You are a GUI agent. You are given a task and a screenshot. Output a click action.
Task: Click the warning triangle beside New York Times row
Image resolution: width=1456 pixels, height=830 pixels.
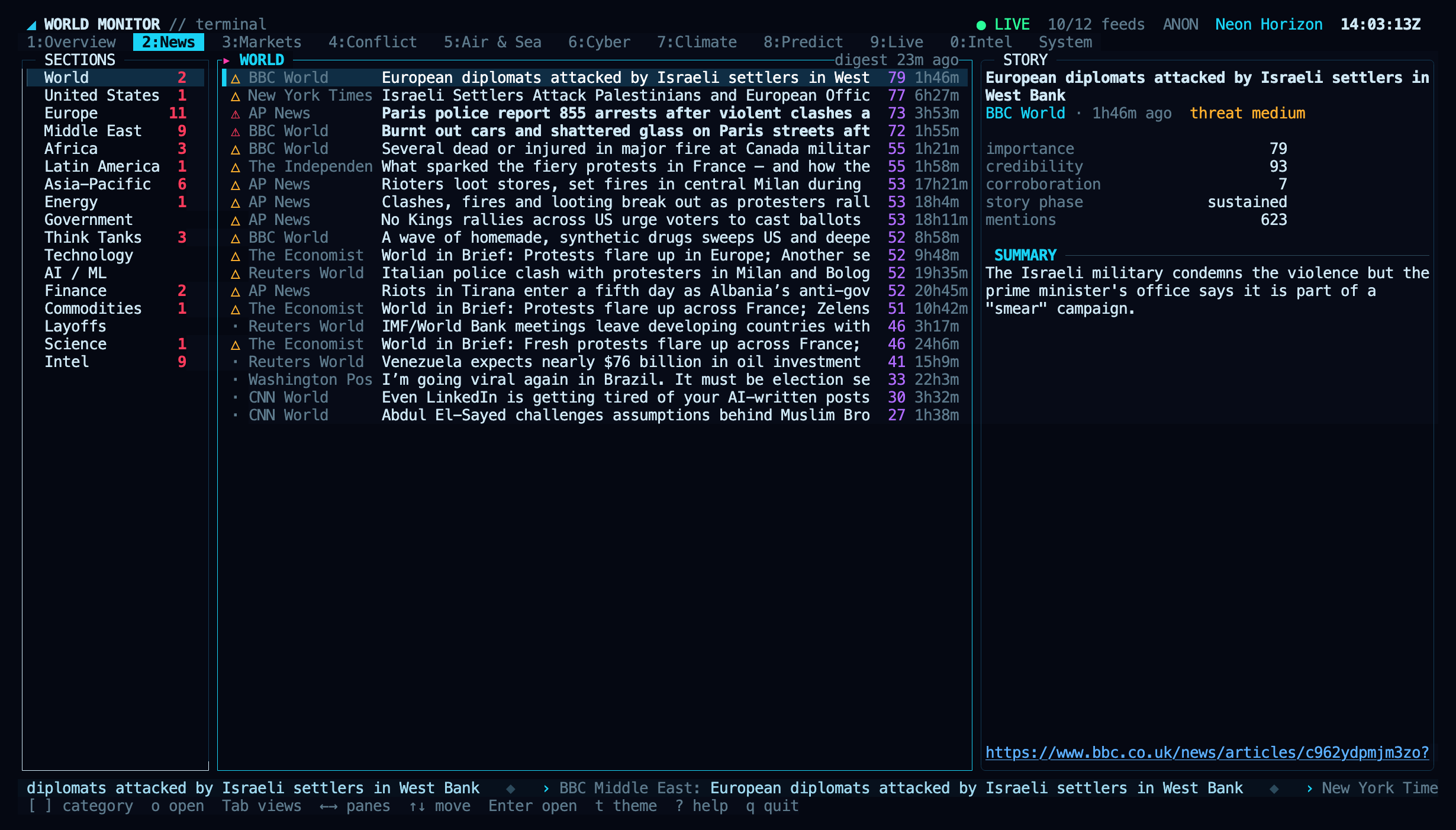[235, 96]
